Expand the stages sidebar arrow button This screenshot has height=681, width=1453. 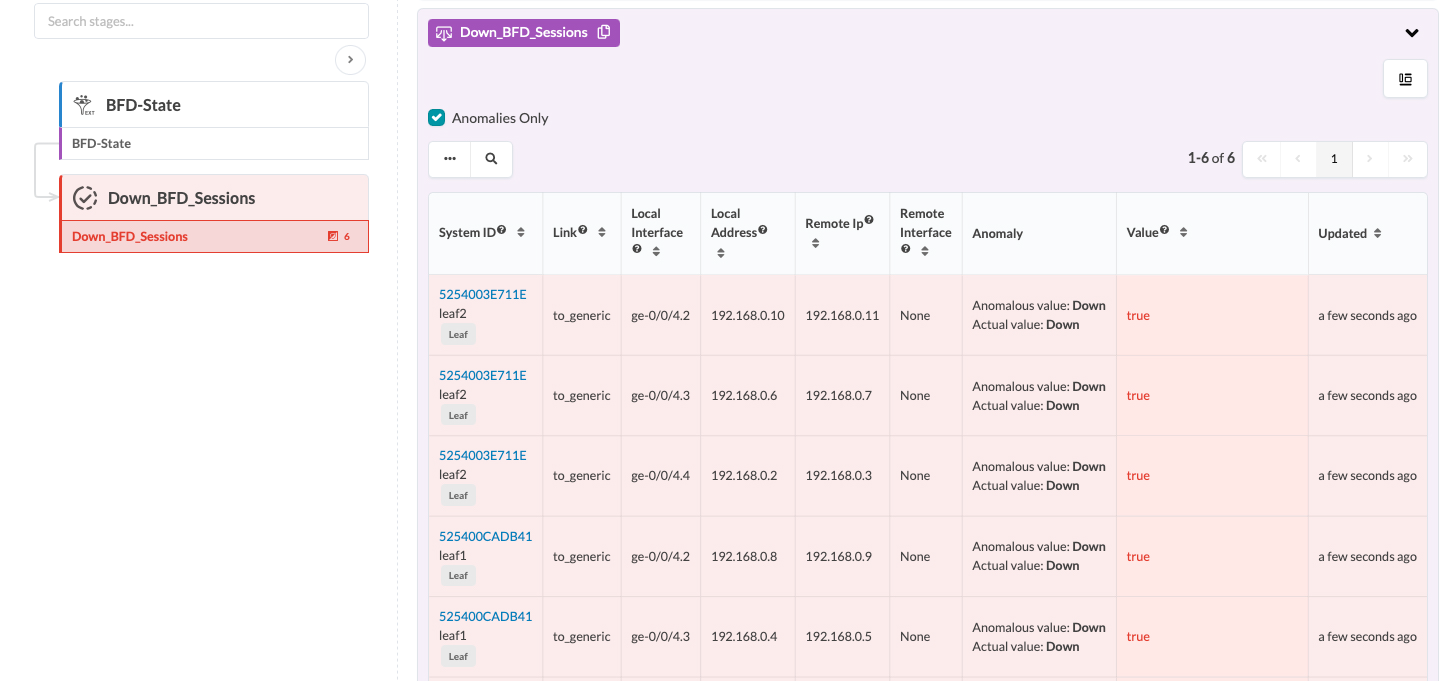point(350,60)
